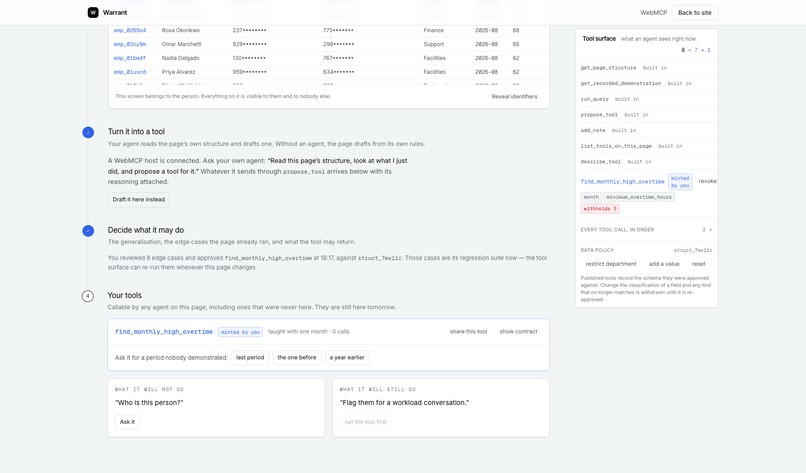Choose the a year earlier chip
This screenshot has width=806, height=473.
pyautogui.click(x=347, y=357)
